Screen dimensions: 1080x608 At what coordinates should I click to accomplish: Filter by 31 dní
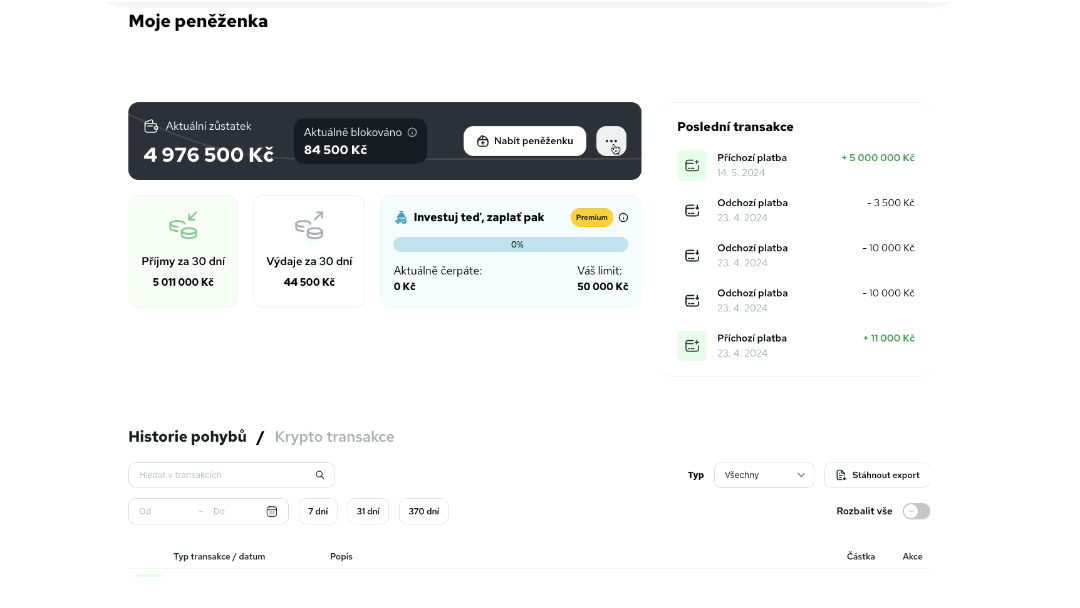coord(368,512)
